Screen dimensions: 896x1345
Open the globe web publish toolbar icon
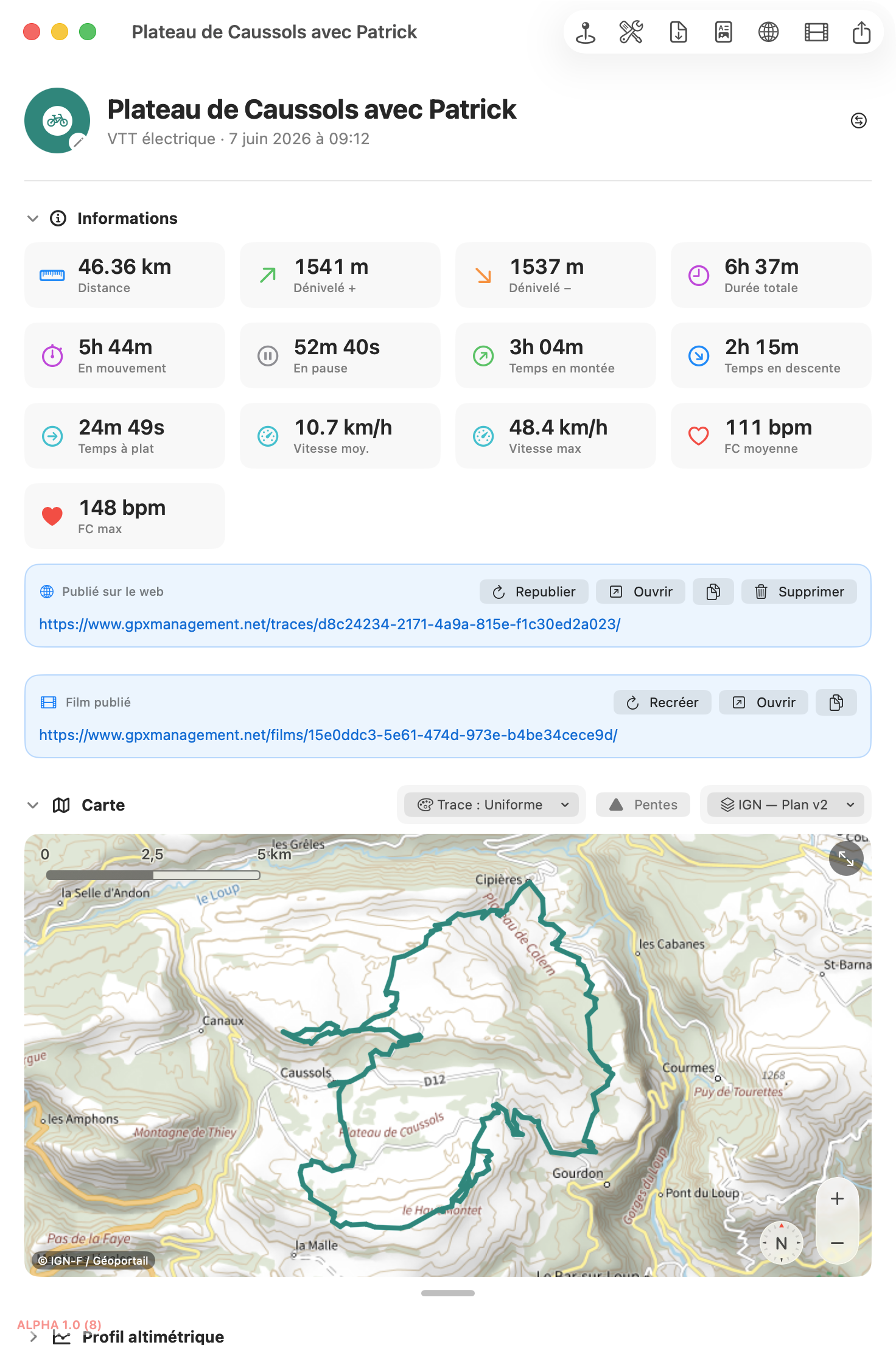click(x=769, y=32)
